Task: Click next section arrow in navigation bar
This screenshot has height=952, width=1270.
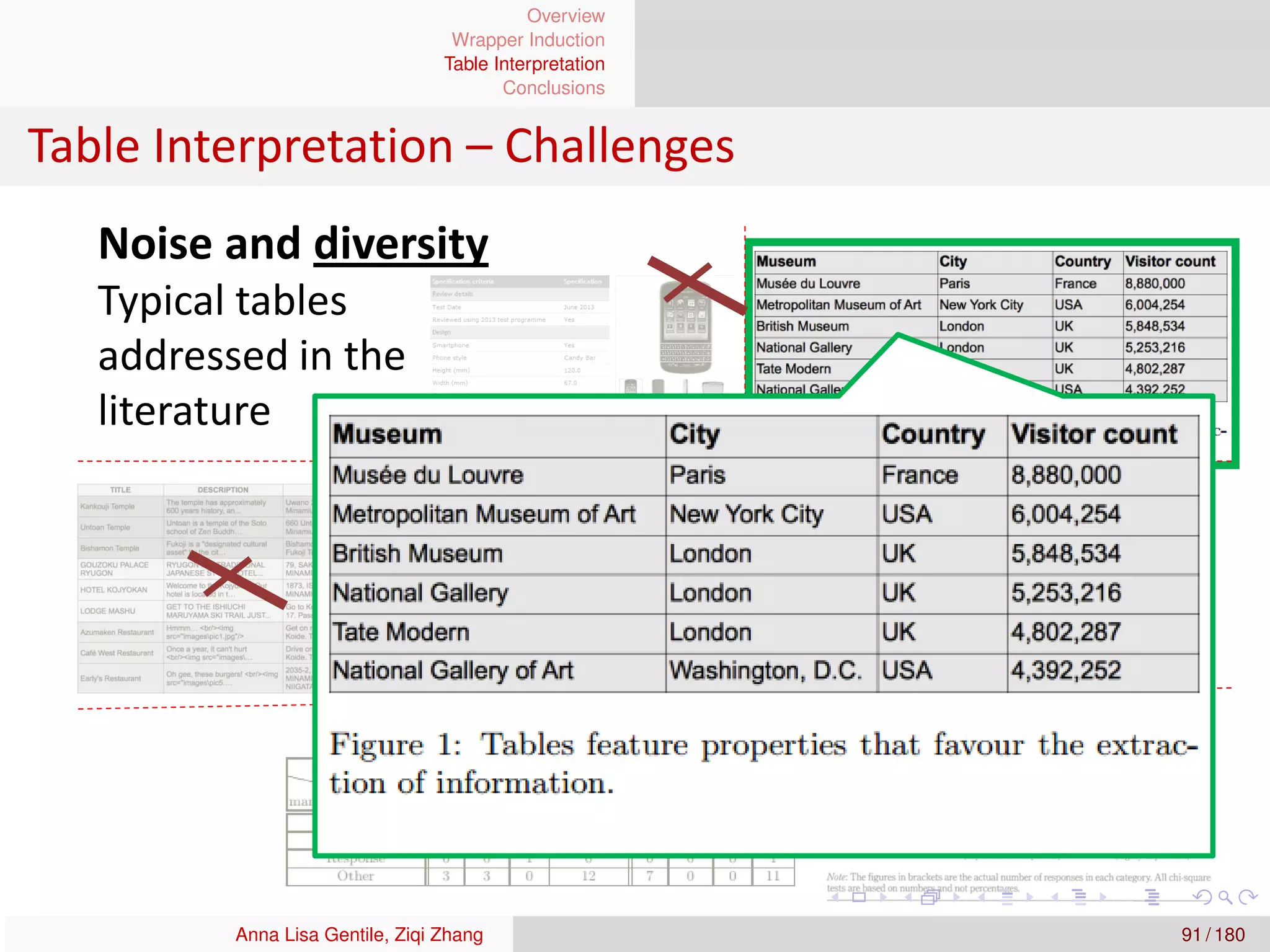Action: [x=1103, y=897]
